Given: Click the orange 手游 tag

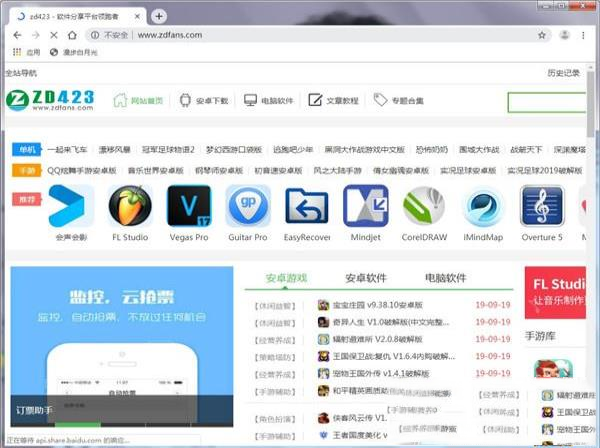Looking at the screenshot, I should tap(26, 170).
